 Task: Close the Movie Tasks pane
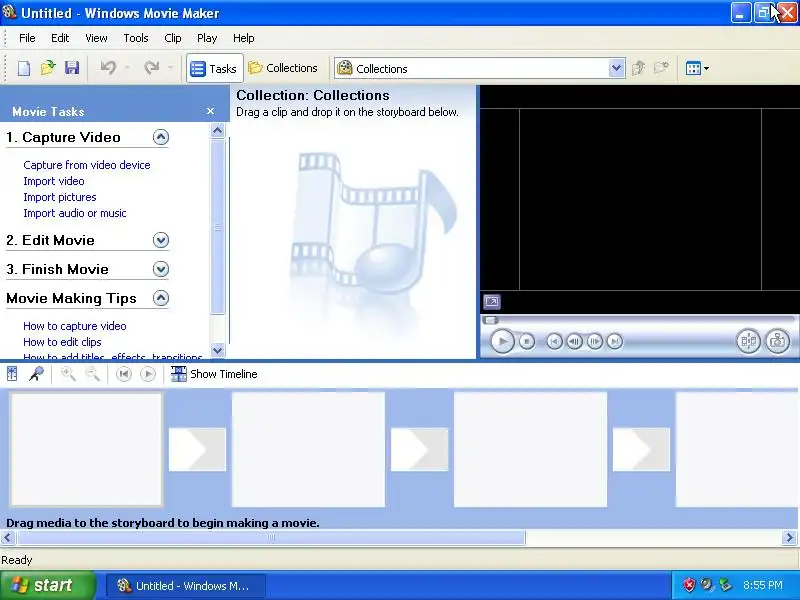210,111
